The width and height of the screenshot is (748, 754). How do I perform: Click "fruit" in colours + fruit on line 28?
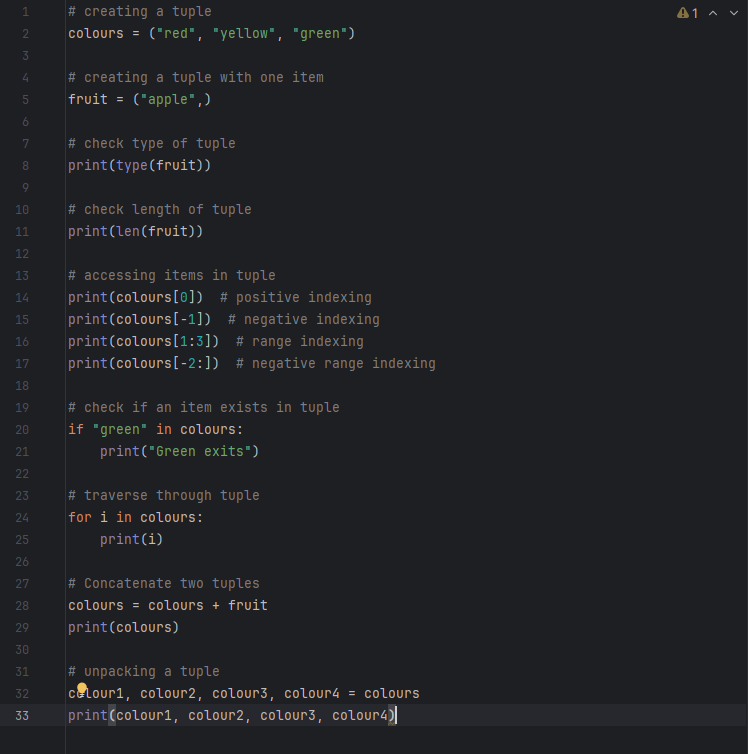pos(248,605)
